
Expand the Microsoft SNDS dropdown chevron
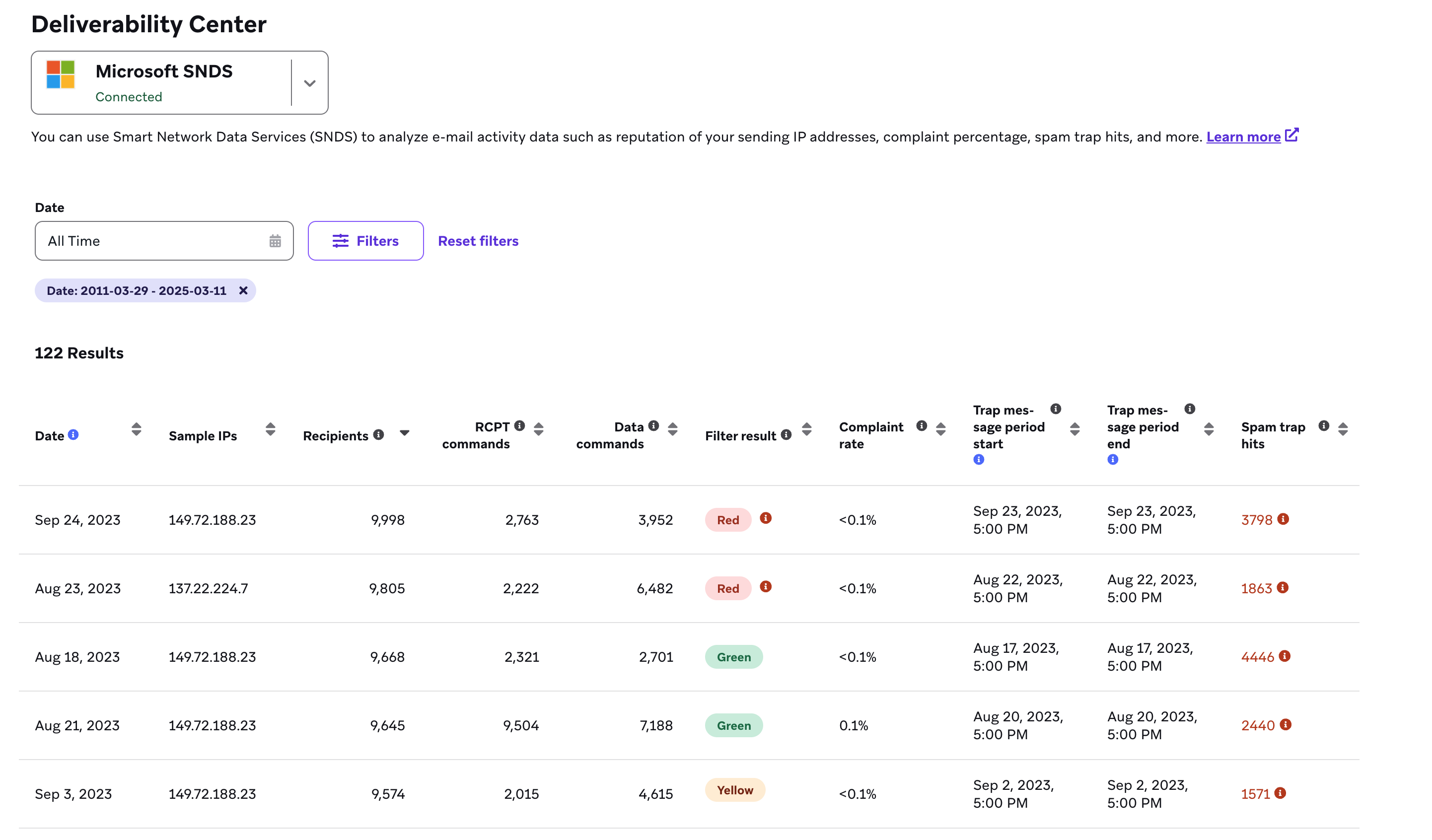click(x=310, y=83)
